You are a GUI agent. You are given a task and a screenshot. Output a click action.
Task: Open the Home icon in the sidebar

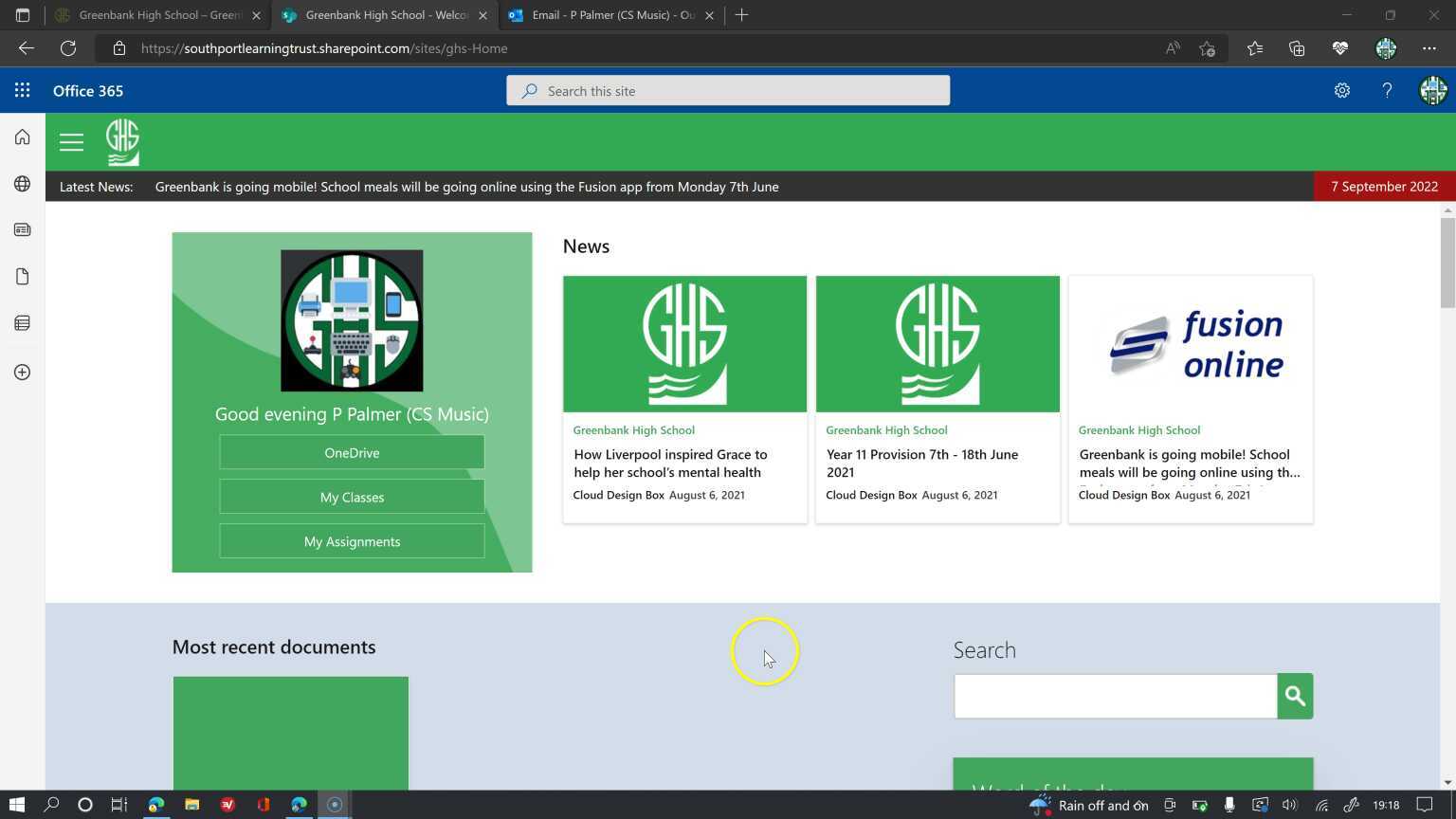[x=21, y=136]
